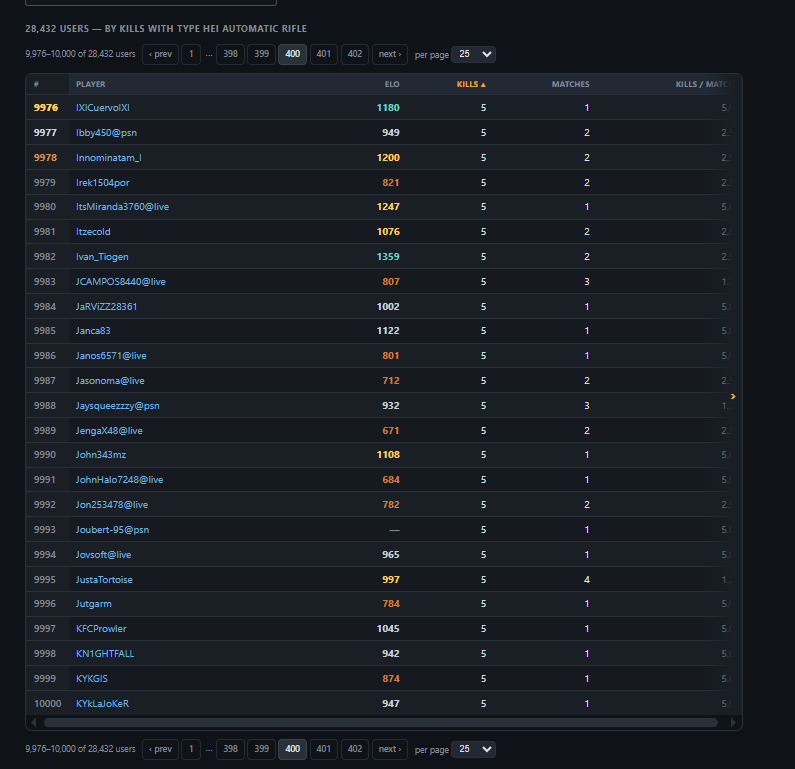Open player profile JCAMPOS8440@live
Image resolution: width=795 pixels, height=769 pixels.
click(x=121, y=282)
